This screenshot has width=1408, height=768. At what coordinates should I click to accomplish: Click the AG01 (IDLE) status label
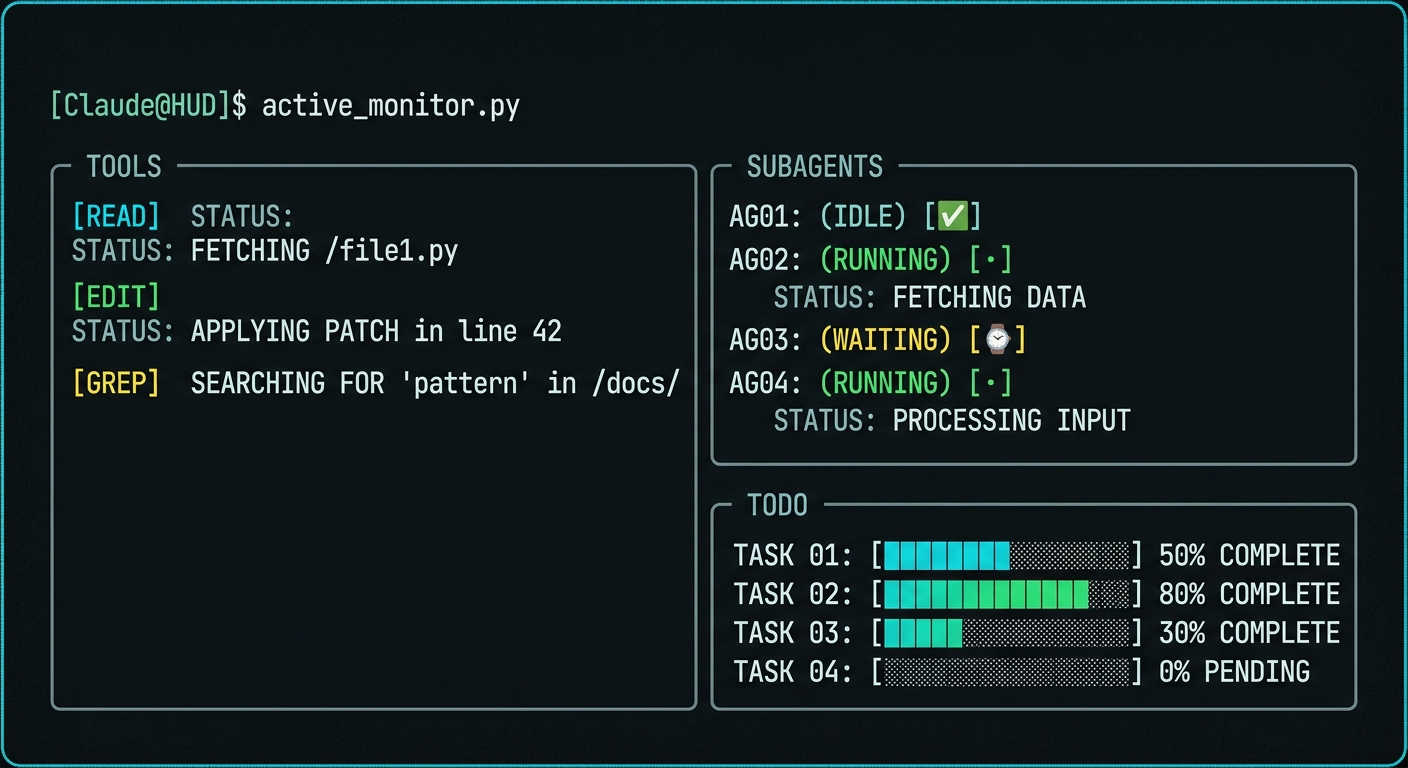863,216
